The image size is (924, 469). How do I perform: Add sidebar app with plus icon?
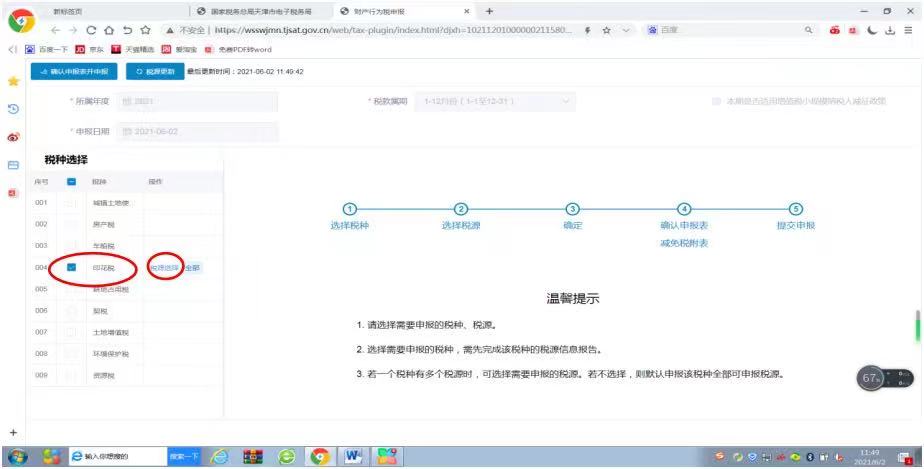13,432
